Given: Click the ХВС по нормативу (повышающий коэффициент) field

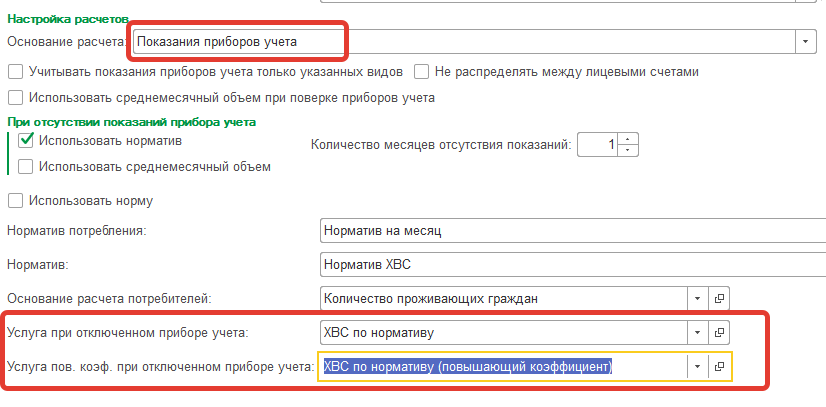Looking at the screenshot, I should pyautogui.click(x=500, y=367).
